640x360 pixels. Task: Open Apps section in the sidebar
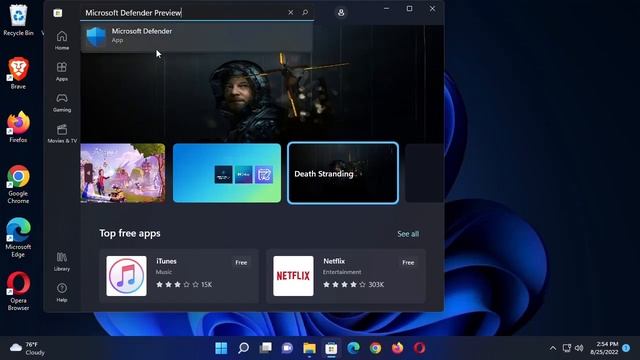(62, 71)
